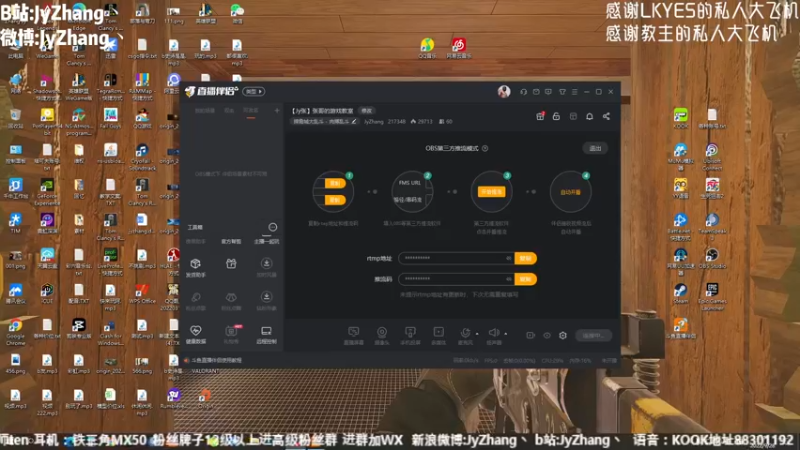
Task: Expand speaker options arrow
Action: (506, 334)
